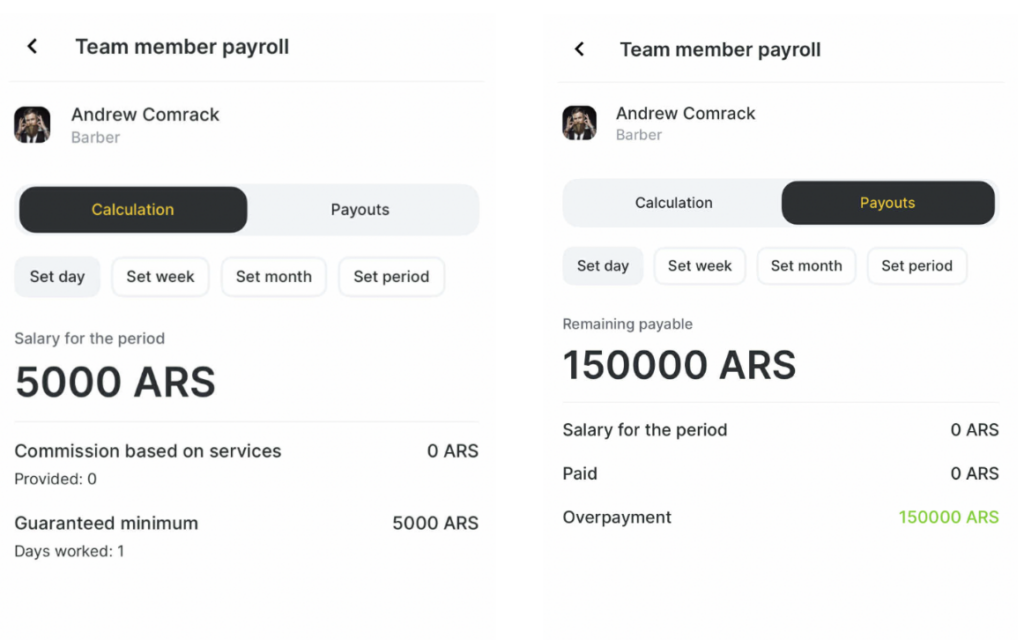Open Andrew Comrack avatar in left panel
The height and width of the screenshot is (640, 1024).
[x=32, y=125]
